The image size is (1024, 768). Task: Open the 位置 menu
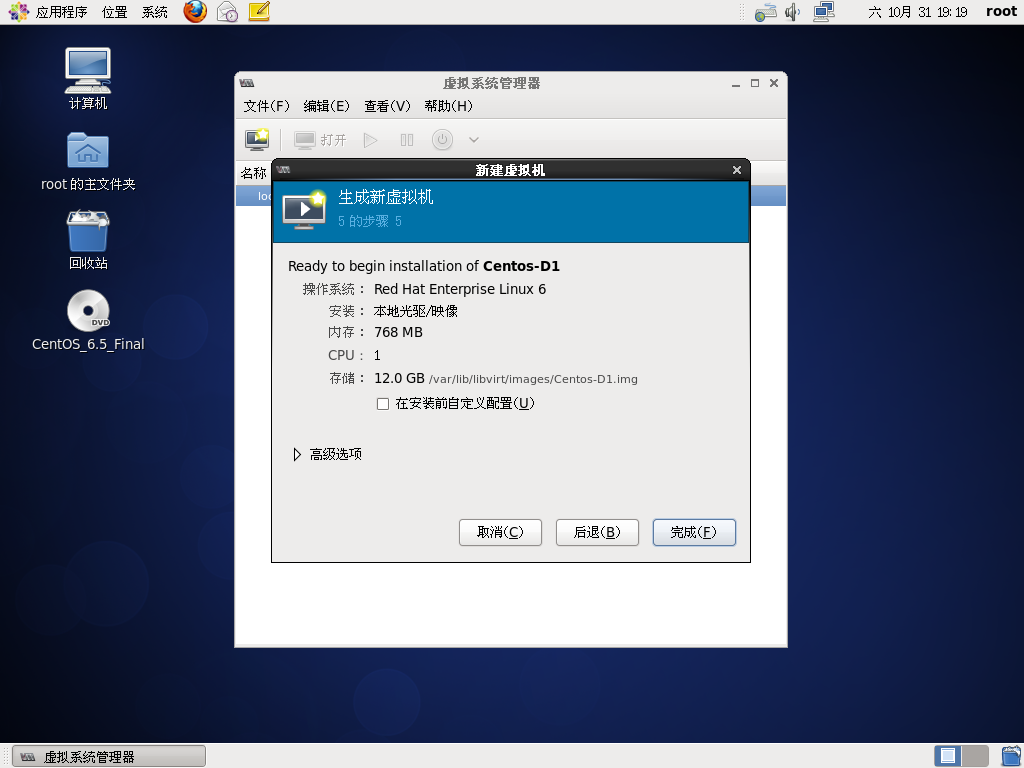tap(114, 12)
